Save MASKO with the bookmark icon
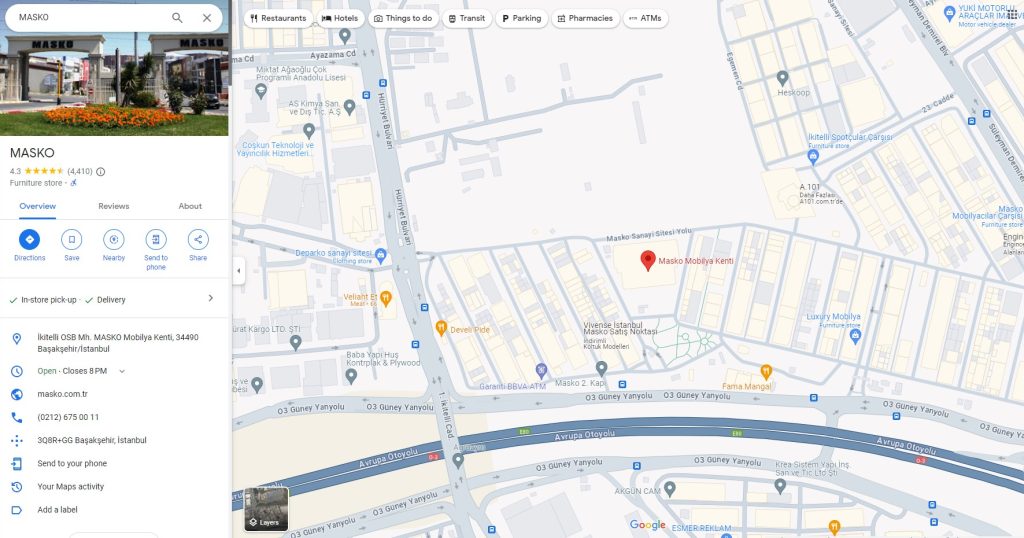The height and width of the screenshot is (538, 1024). (72, 240)
